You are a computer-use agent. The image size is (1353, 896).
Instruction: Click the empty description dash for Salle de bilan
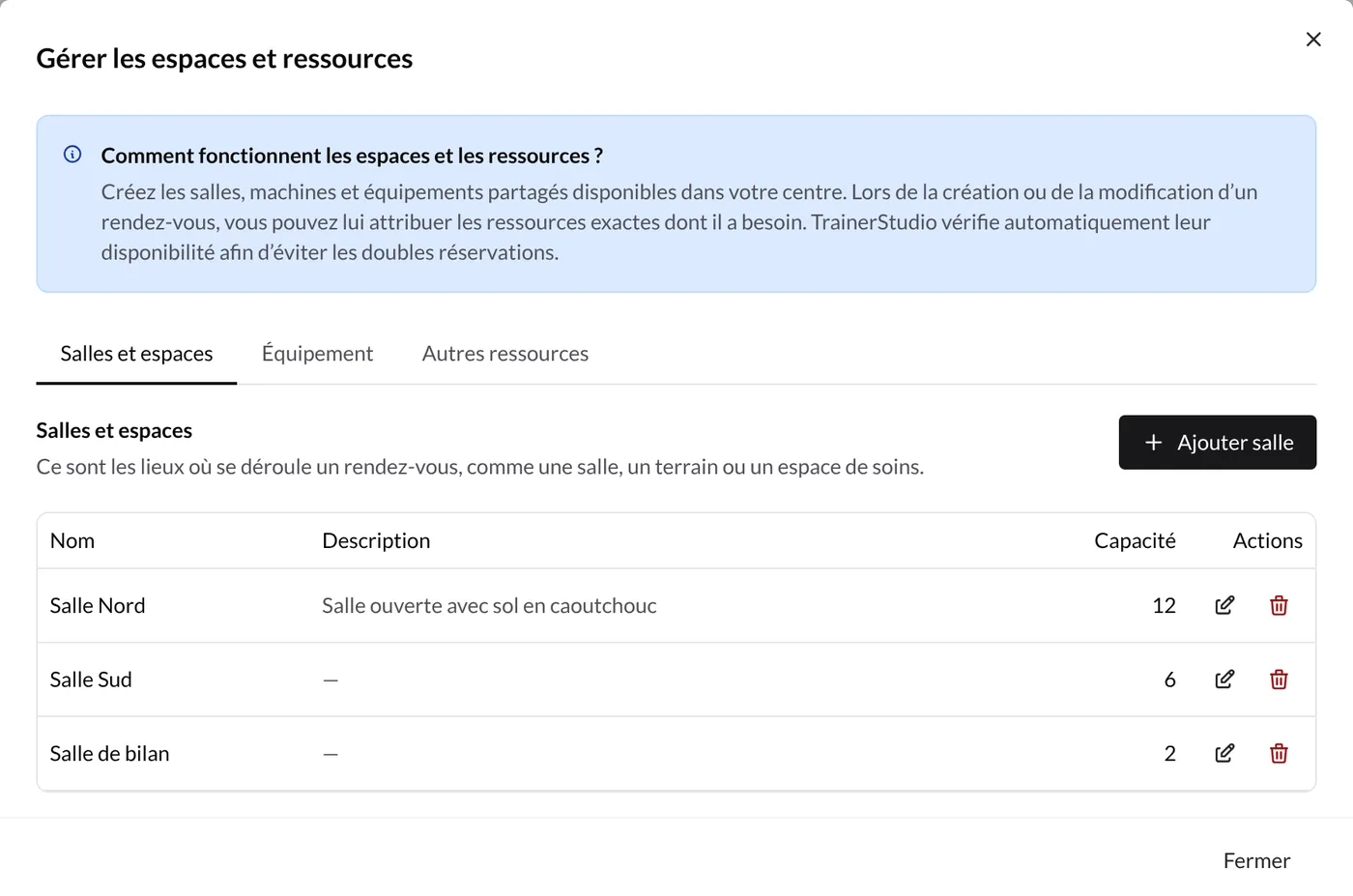pos(331,754)
